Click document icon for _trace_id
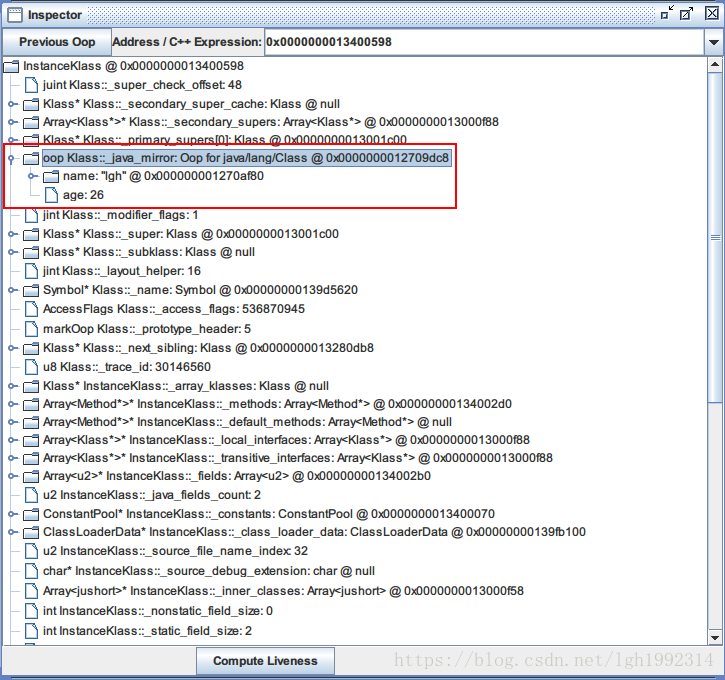The image size is (725, 680). pos(31,367)
